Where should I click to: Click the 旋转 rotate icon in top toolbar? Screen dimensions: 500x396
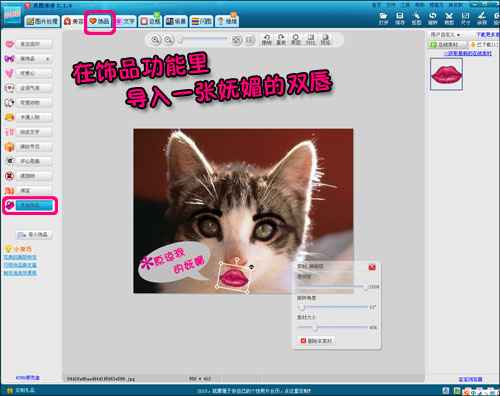point(432,19)
